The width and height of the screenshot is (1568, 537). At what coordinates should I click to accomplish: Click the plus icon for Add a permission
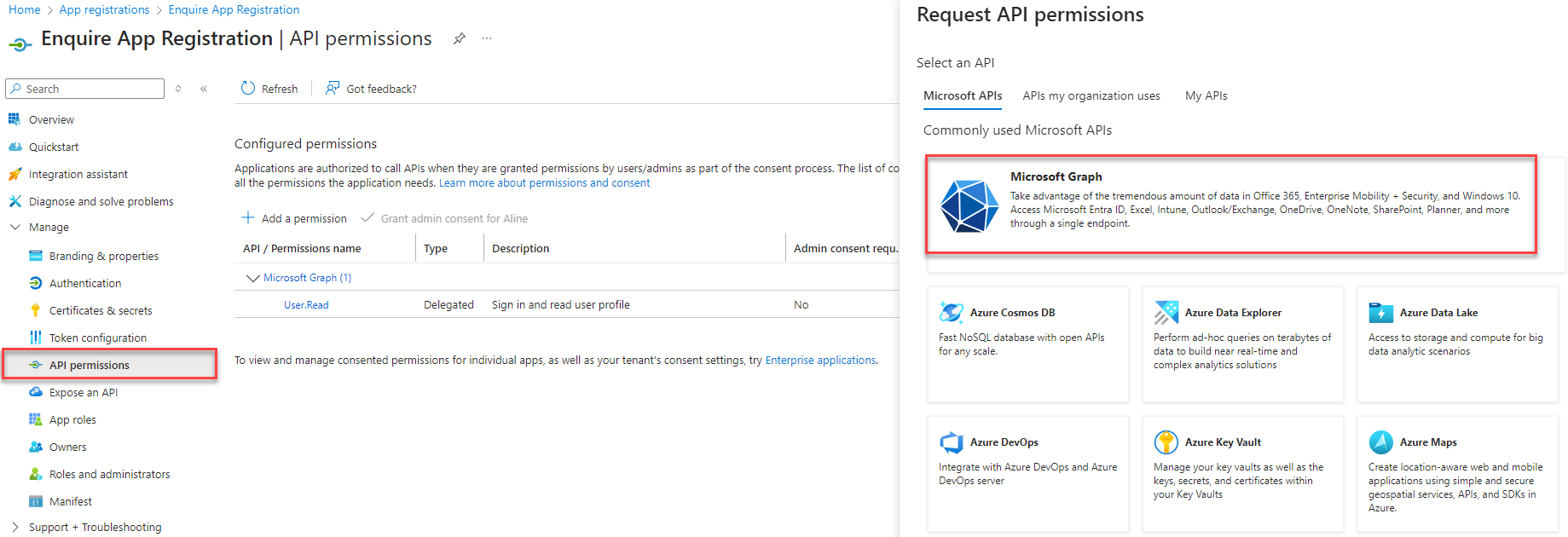248,217
